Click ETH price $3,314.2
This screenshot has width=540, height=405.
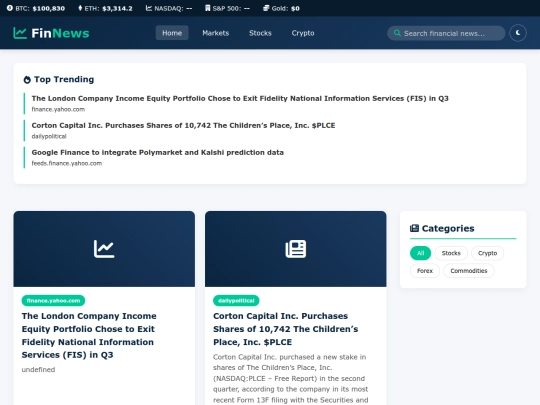point(117,8)
